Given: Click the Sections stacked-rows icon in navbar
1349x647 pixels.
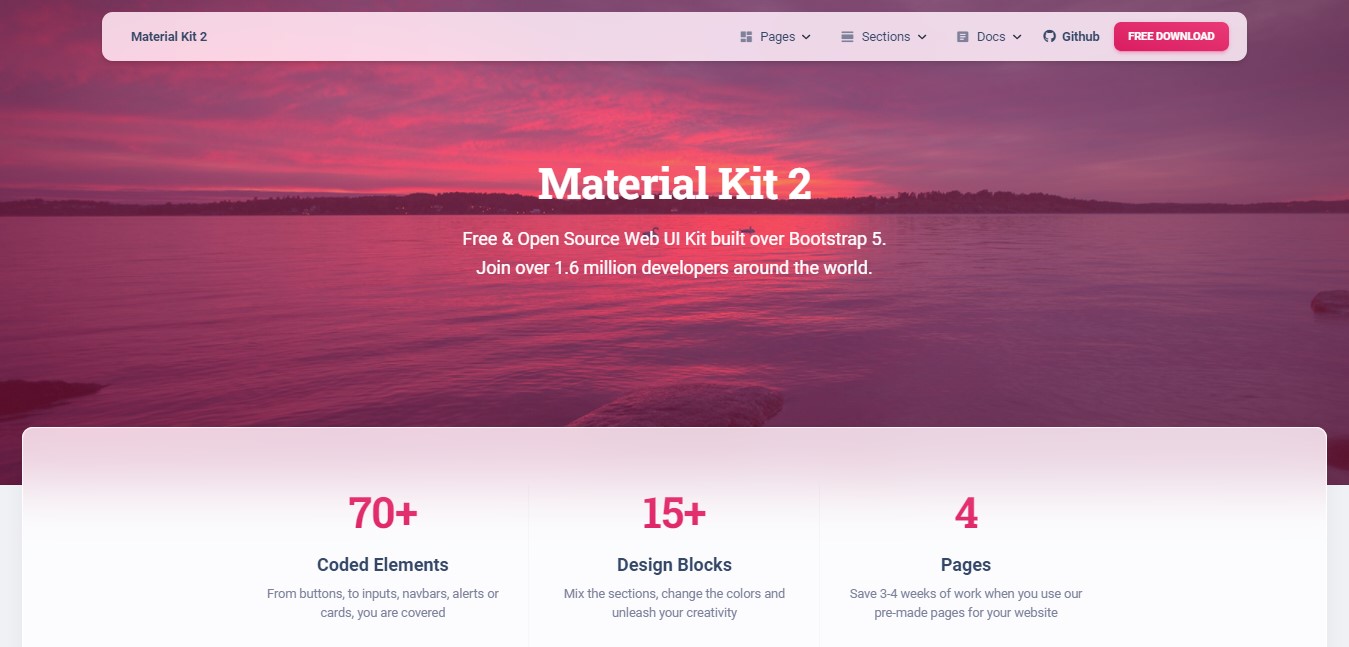Looking at the screenshot, I should [847, 37].
